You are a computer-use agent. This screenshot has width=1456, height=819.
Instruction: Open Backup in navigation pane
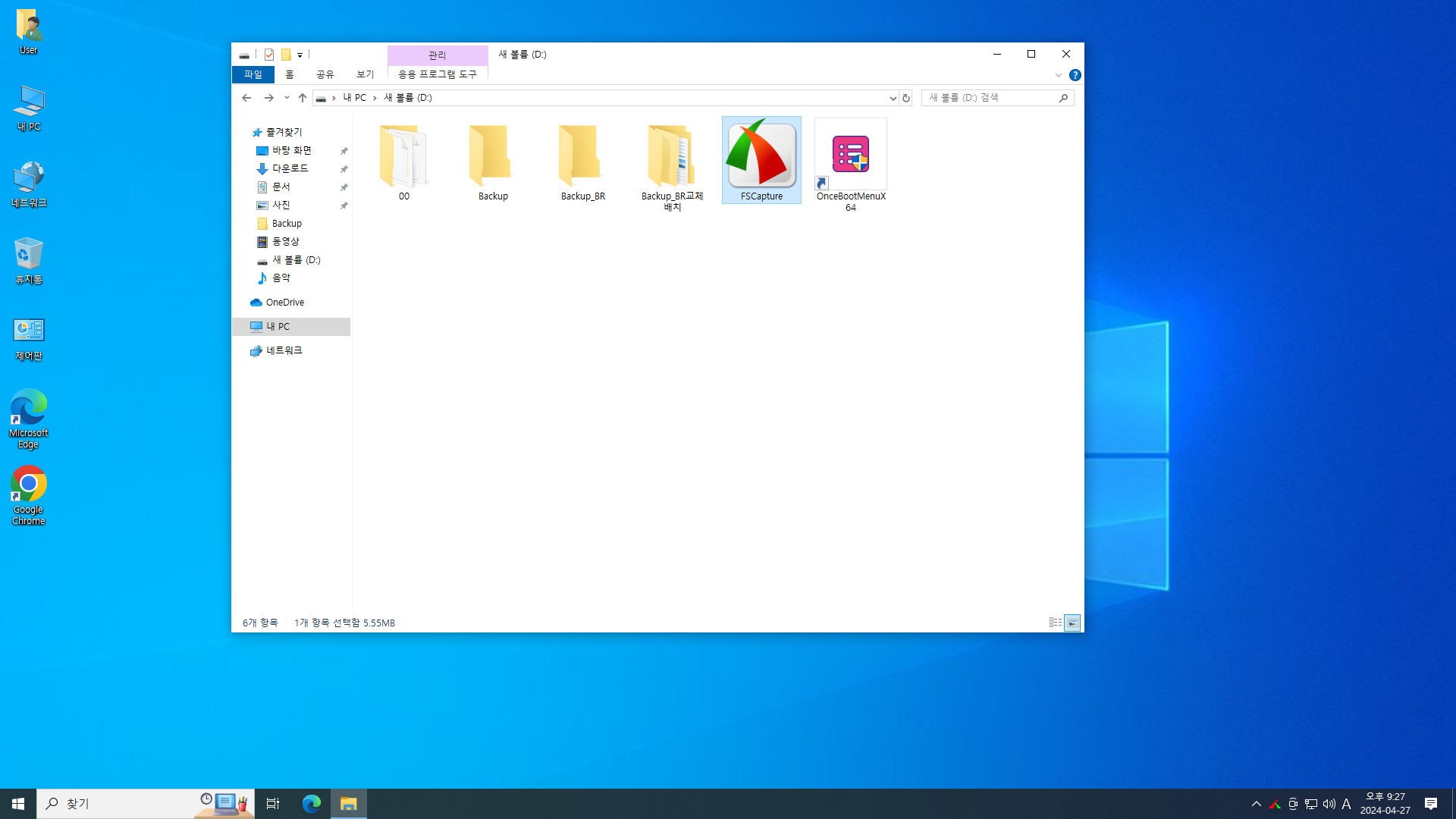tap(287, 223)
